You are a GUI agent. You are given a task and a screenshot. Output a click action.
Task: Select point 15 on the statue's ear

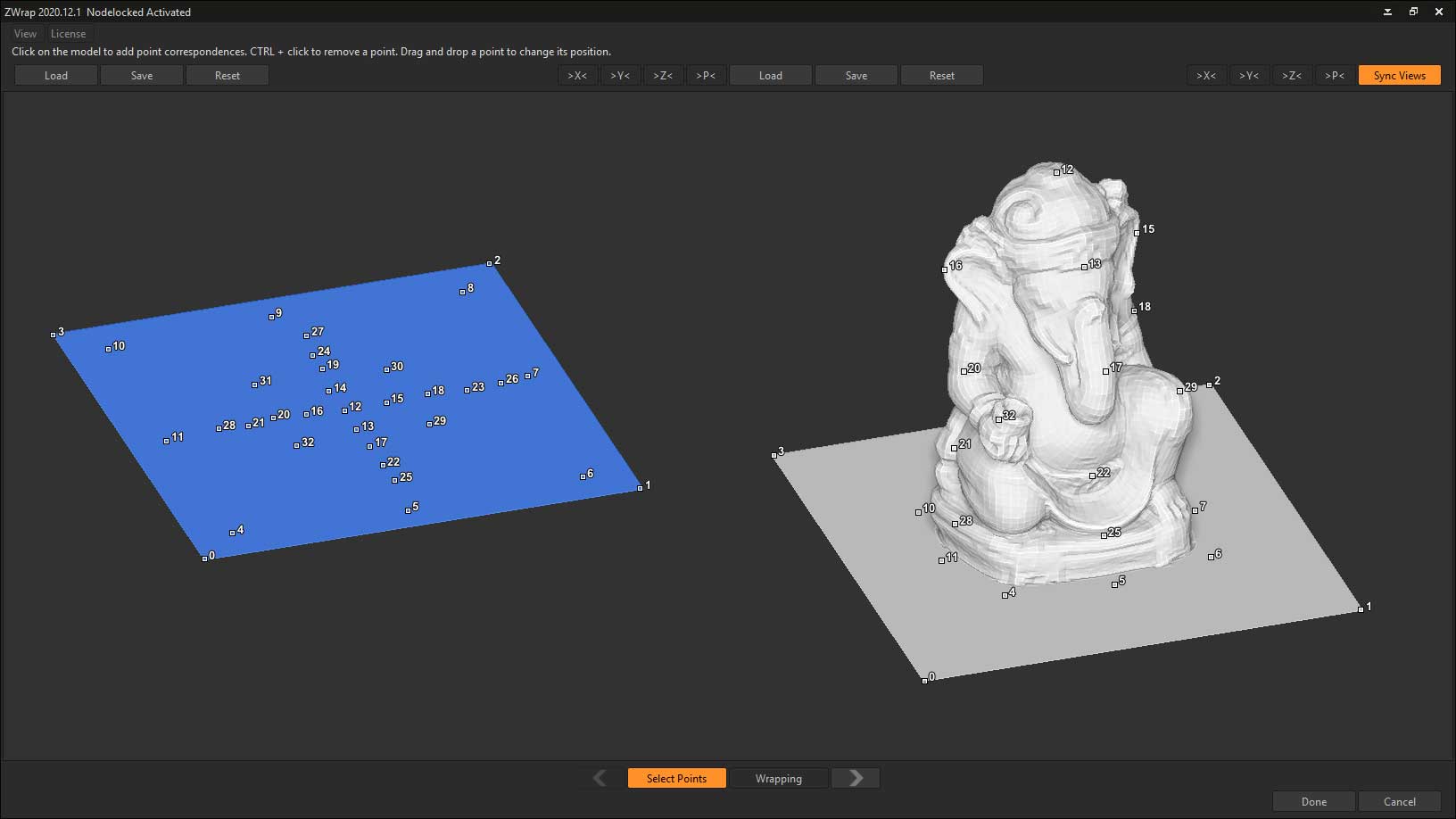click(1137, 232)
